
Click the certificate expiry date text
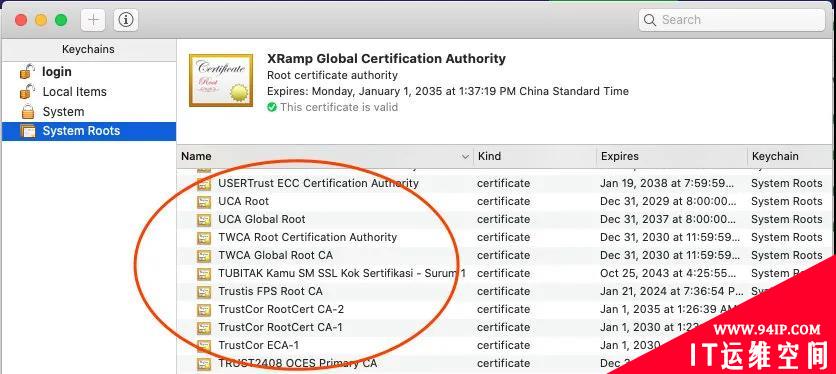448,91
